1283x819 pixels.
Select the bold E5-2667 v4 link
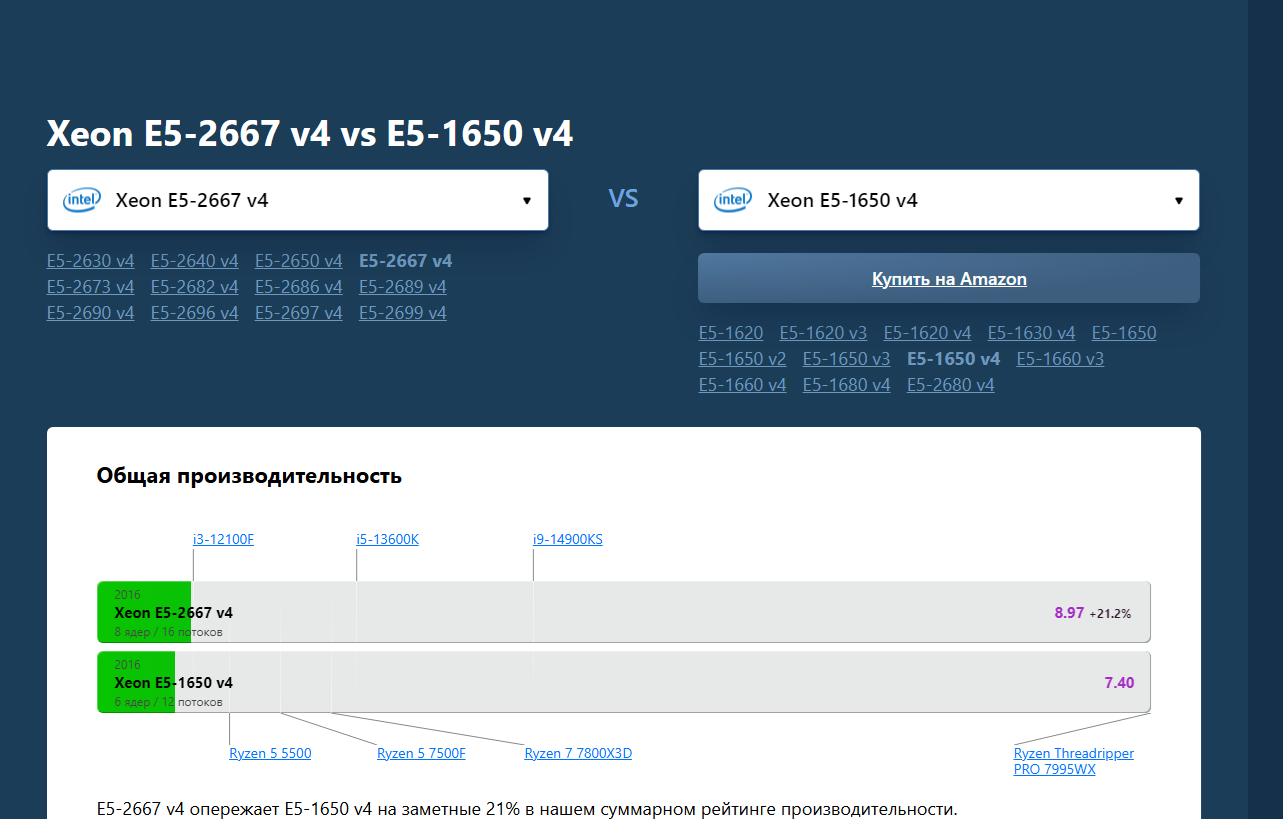pos(405,261)
